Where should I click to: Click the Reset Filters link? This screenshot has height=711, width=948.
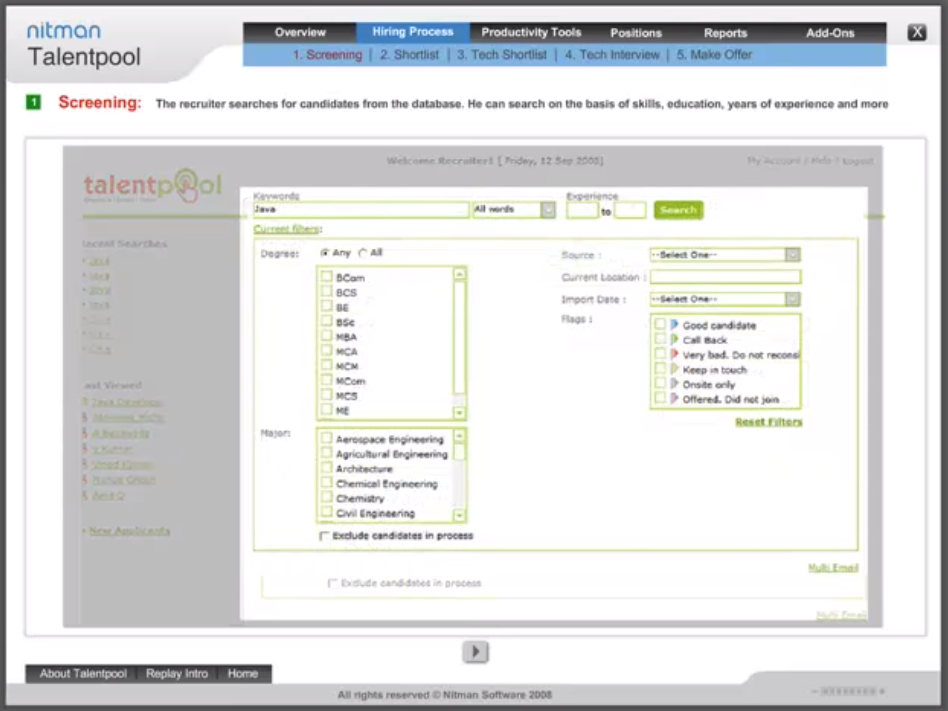point(768,422)
